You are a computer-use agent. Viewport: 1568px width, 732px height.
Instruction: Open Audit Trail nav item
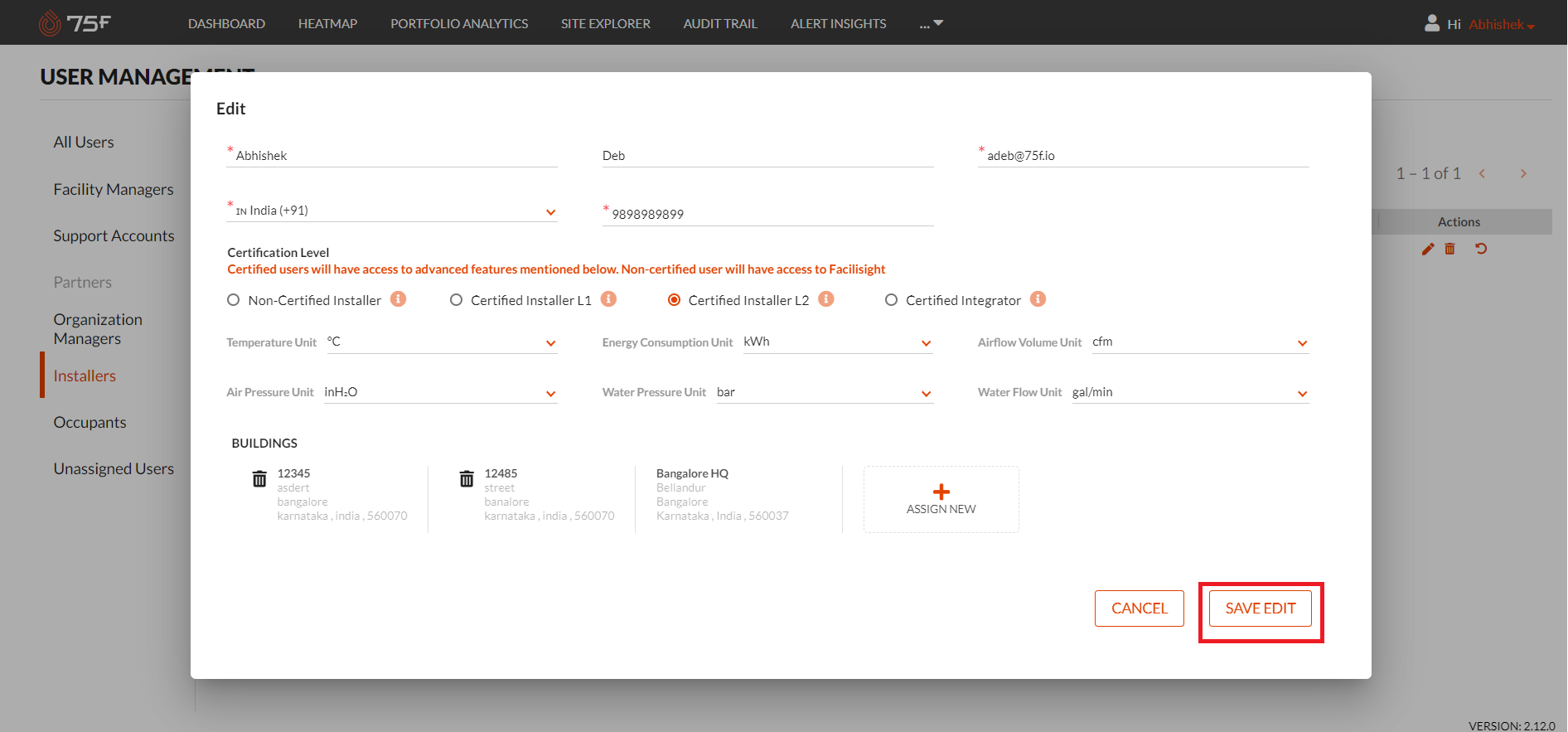tap(720, 23)
